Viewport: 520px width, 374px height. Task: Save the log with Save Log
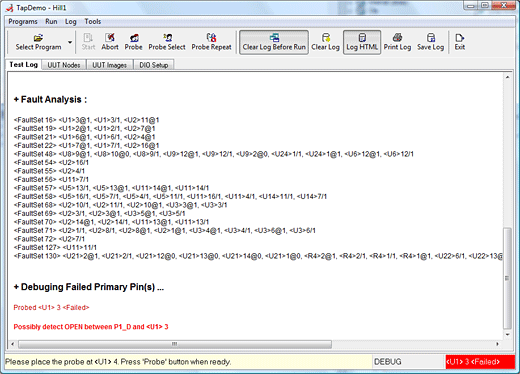(430, 42)
